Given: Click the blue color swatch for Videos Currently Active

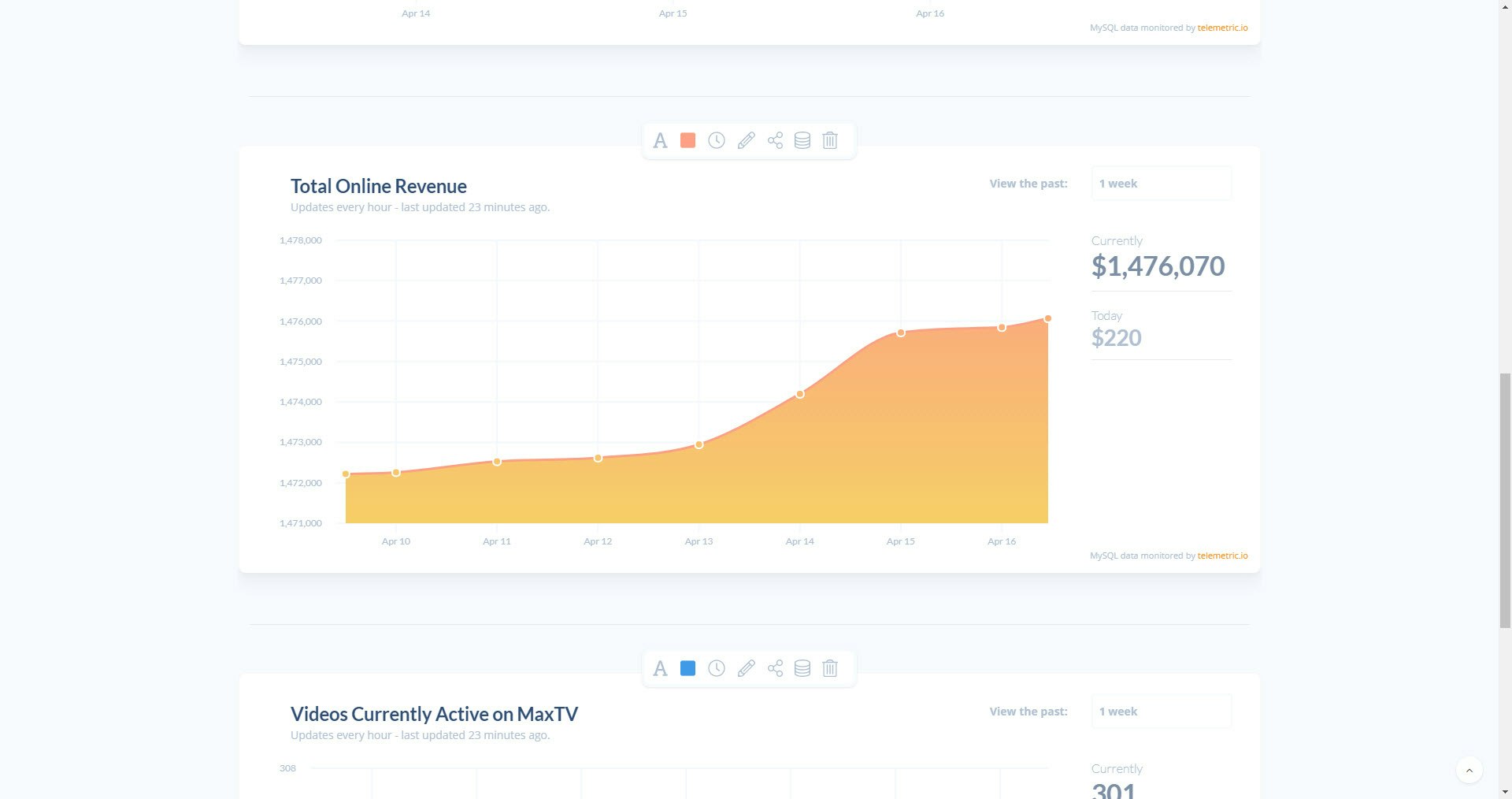Looking at the screenshot, I should click(687, 668).
